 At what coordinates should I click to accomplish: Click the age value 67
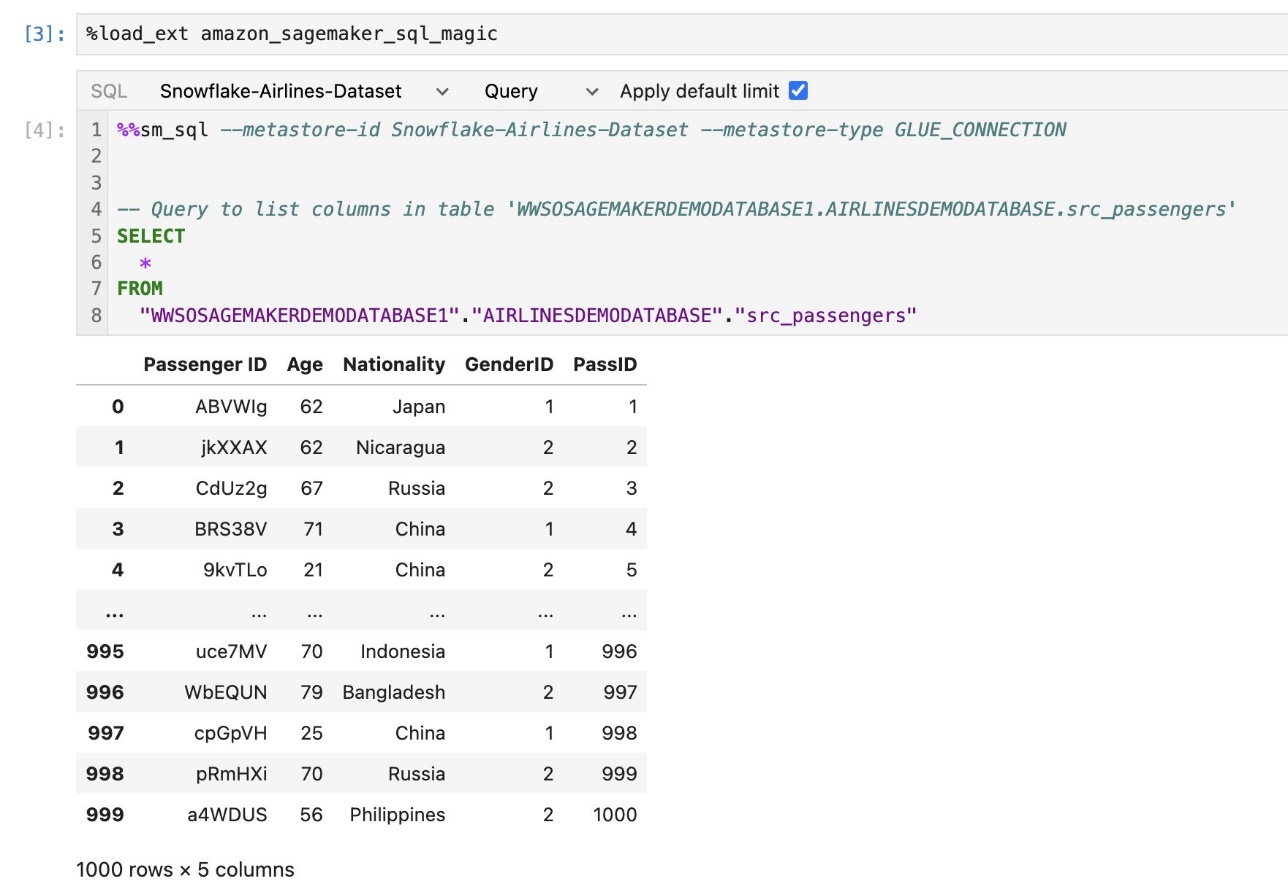[312, 489]
